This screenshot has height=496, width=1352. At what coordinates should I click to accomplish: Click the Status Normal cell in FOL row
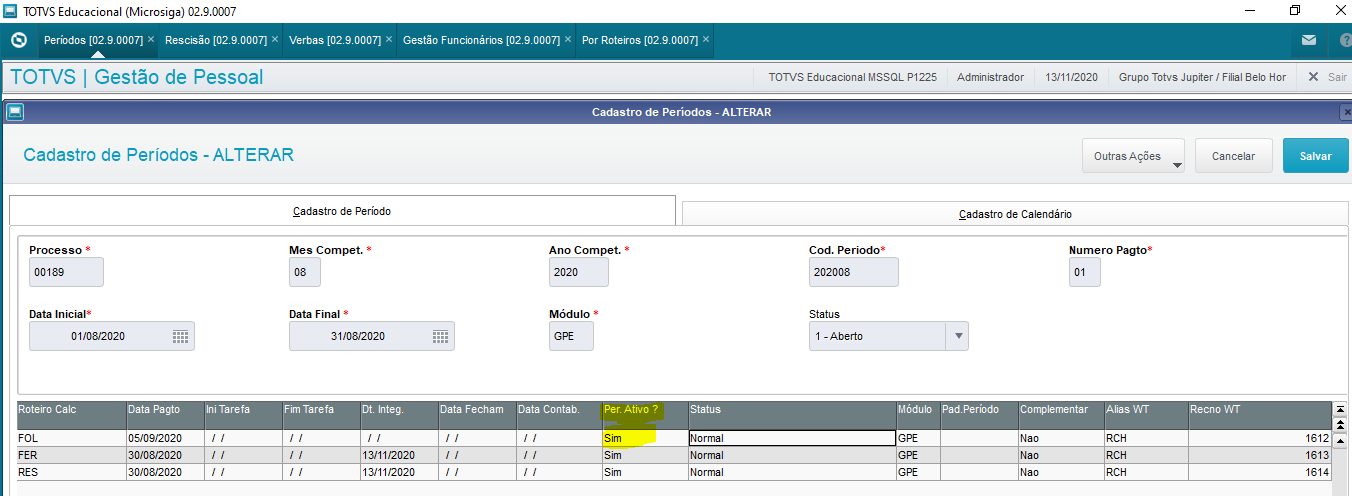pyautogui.click(x=792, y=438)
